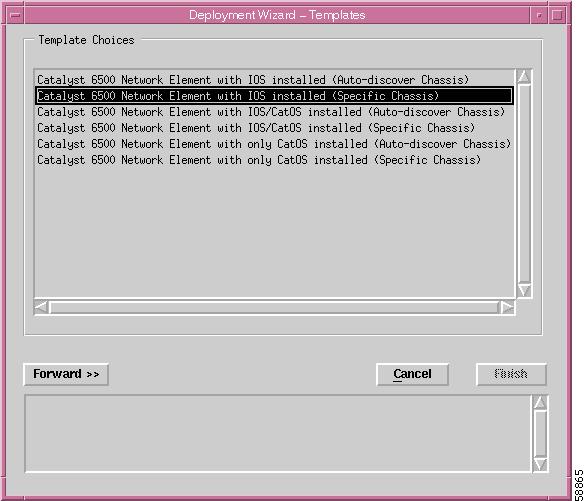The width and height of the screenshot is (585, 501).
Task: Click template list scroll-left arrow
Action: [x=41, y=308]
